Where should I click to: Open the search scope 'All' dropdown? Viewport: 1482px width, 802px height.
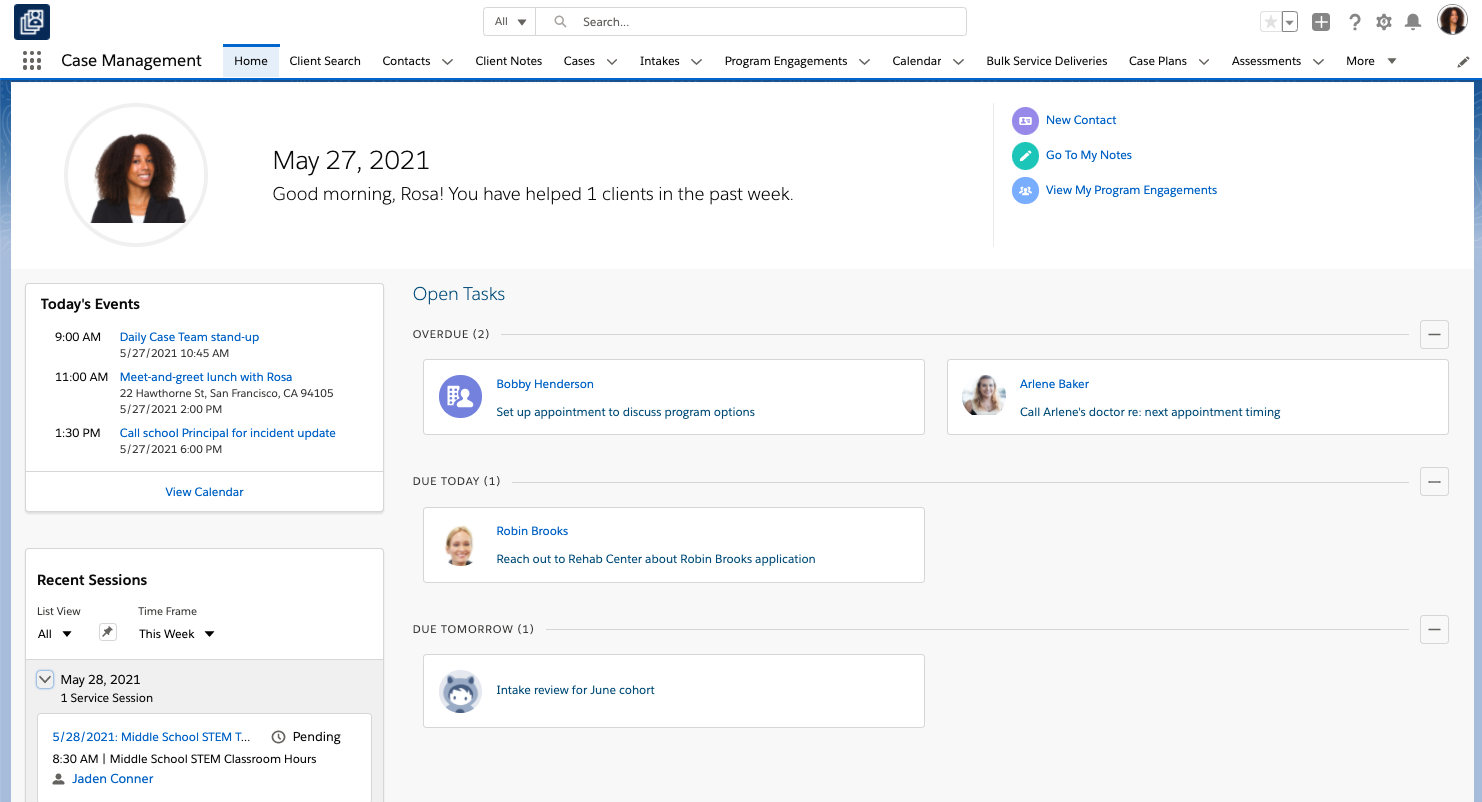click(x=510, y=22)
